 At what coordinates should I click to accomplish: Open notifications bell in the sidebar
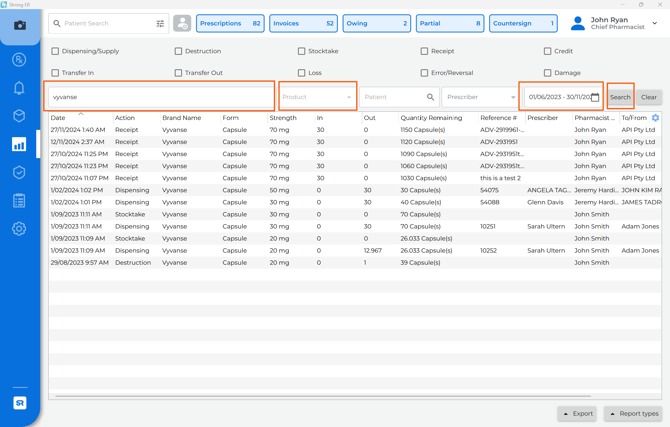click(19, 88)
